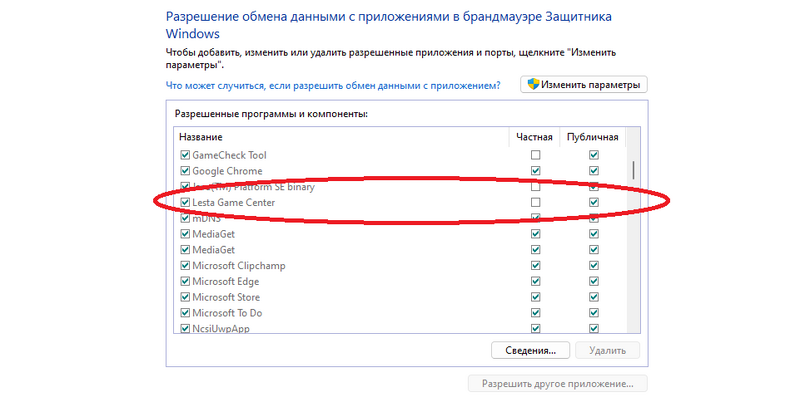The height and width of the screenshot is (402, 800).
Task: Uncheck the Microsoft Edge name checkbox
Action: point(185,281)
